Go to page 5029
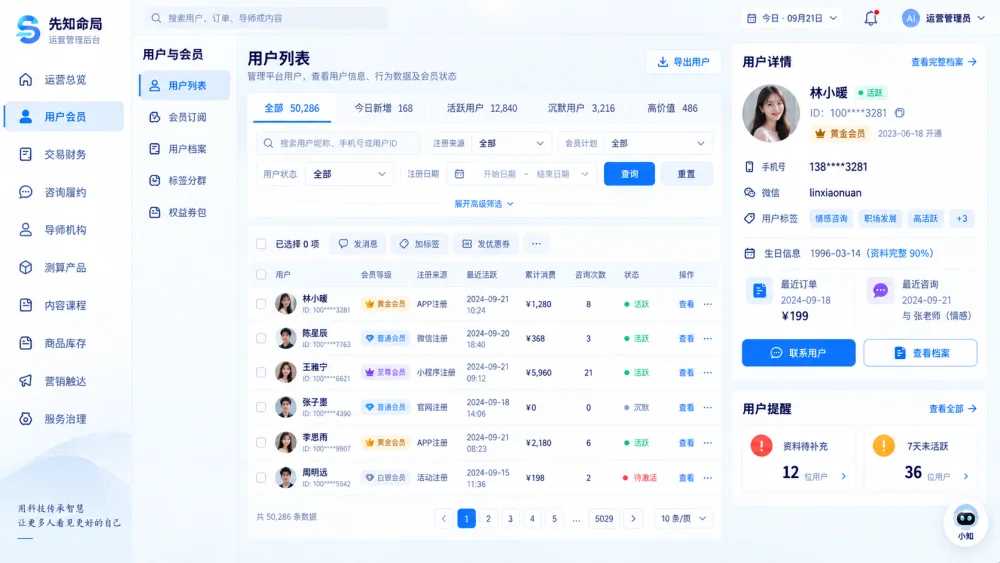This screenshot has height=563, width=1000. pos(604,518)
